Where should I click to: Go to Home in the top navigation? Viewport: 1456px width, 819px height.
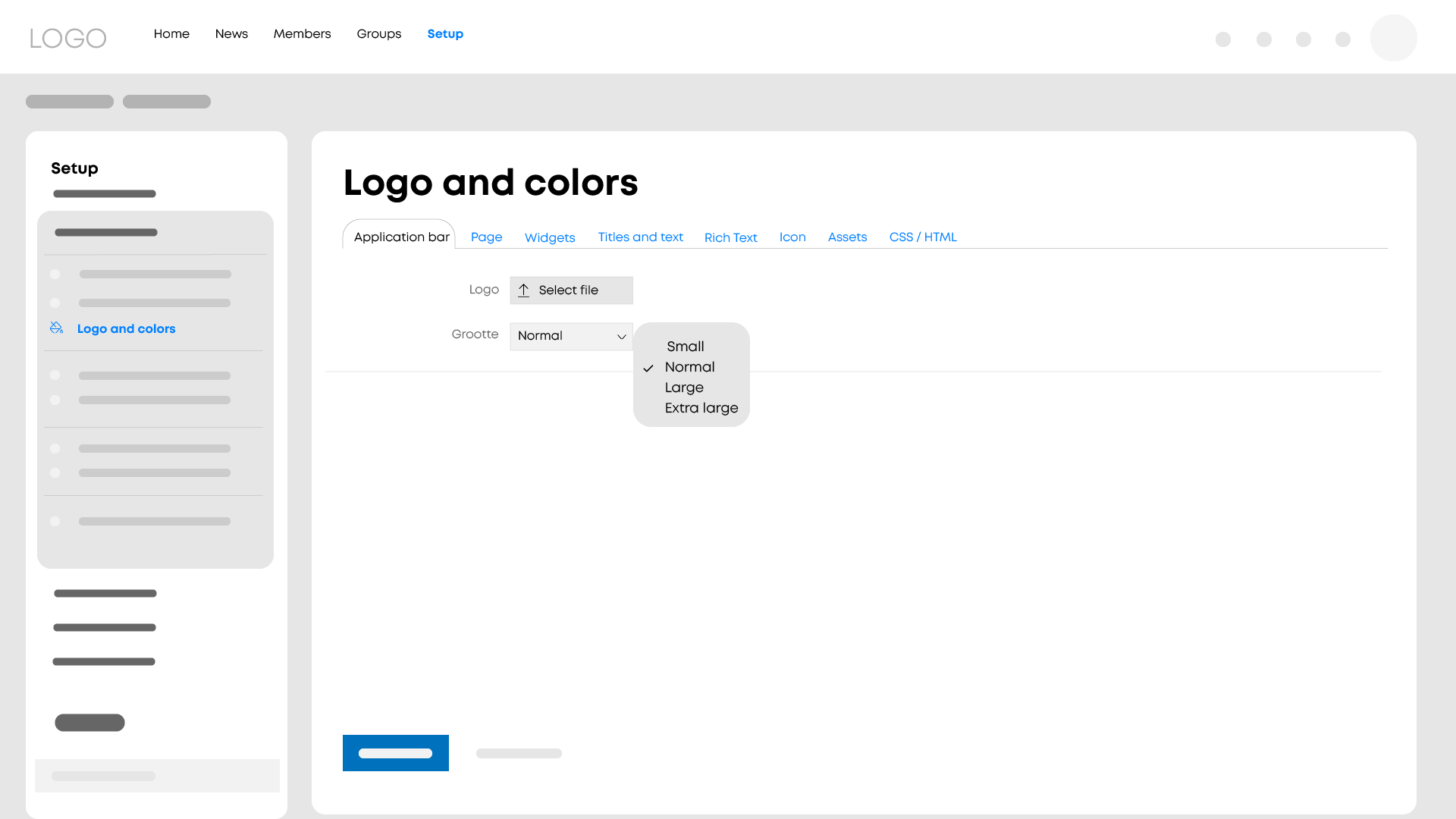[x=171, y=33]
